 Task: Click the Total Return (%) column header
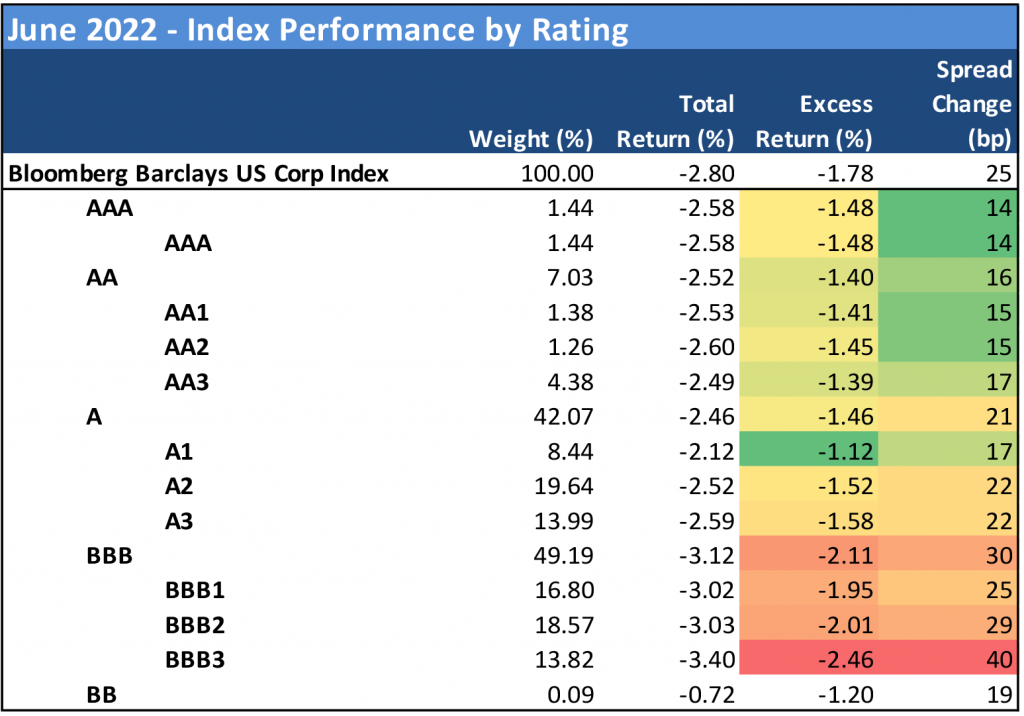click(675, 121)
